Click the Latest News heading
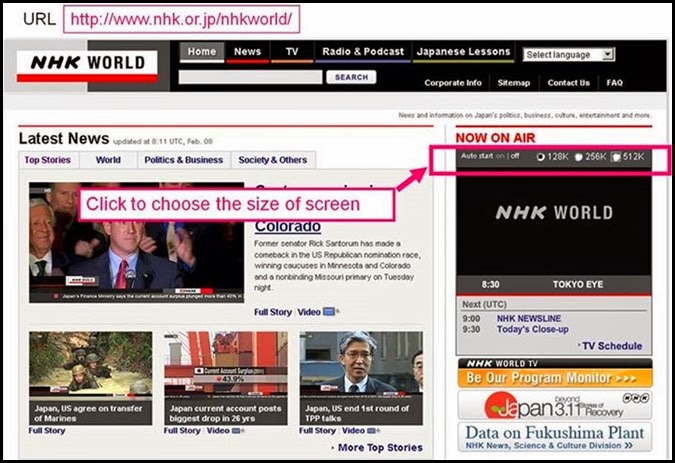 (64, 139)
